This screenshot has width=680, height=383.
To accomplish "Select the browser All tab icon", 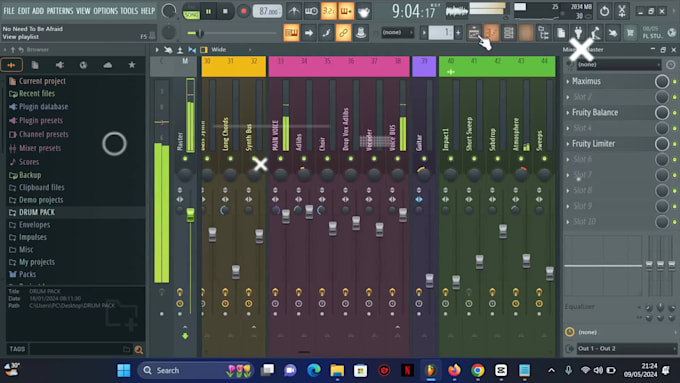I will (x=12, y=65).
